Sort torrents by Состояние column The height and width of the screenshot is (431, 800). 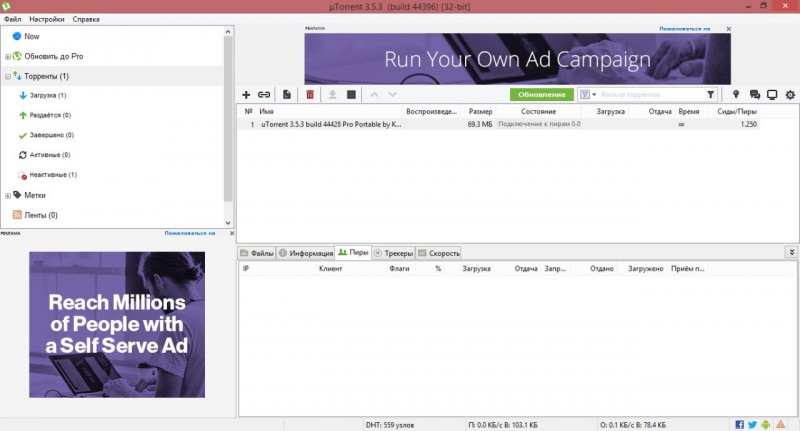pyautogui.click(x=538, y=111)
